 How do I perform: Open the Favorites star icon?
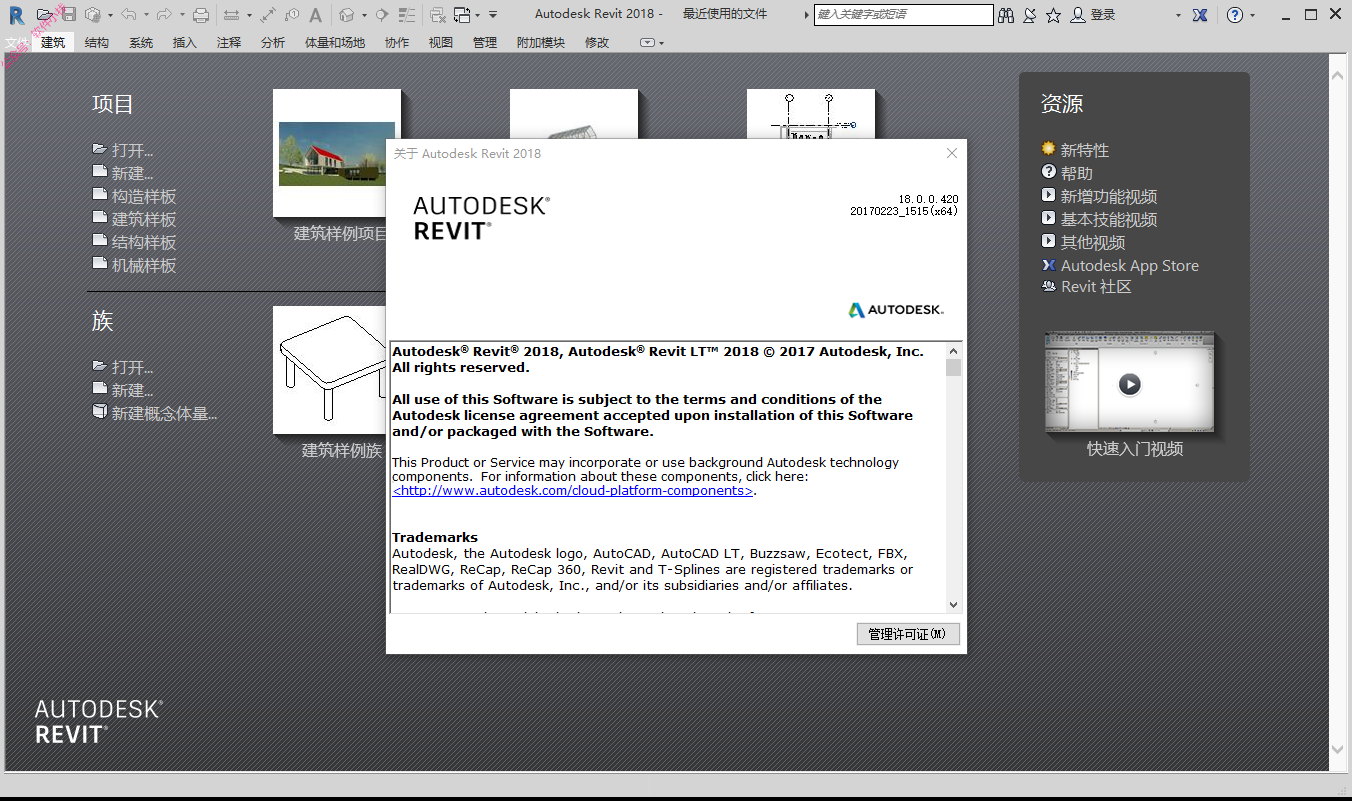tap(1054, 15)
